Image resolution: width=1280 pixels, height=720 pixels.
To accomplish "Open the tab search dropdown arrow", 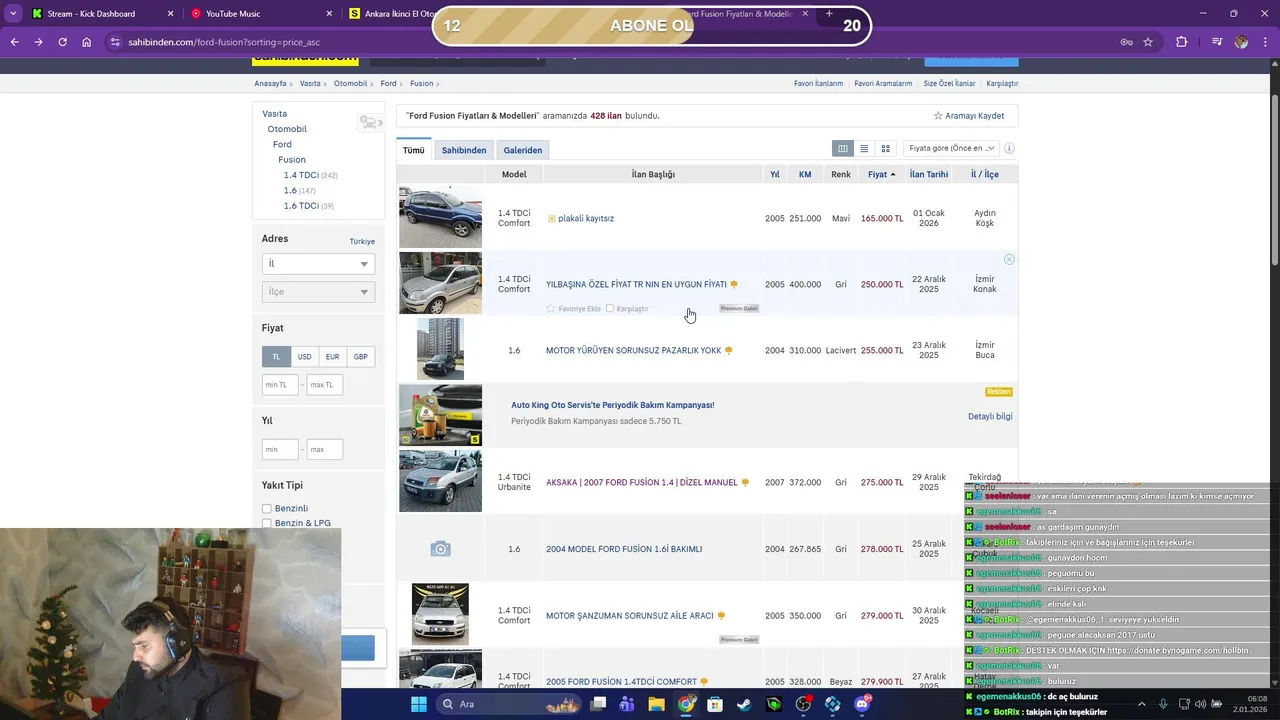I will [x=13, y=13].
